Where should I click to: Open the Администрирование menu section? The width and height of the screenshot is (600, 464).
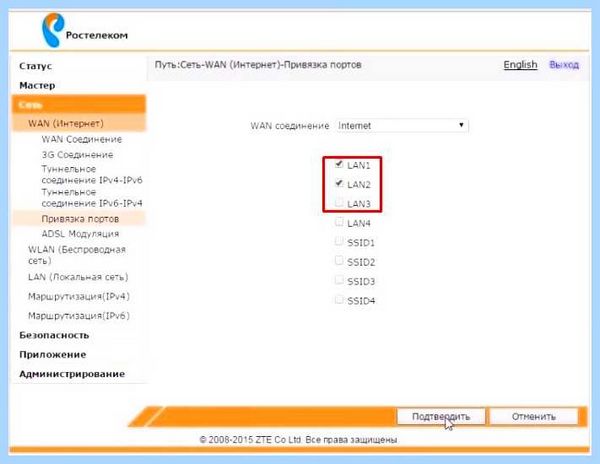72,374
